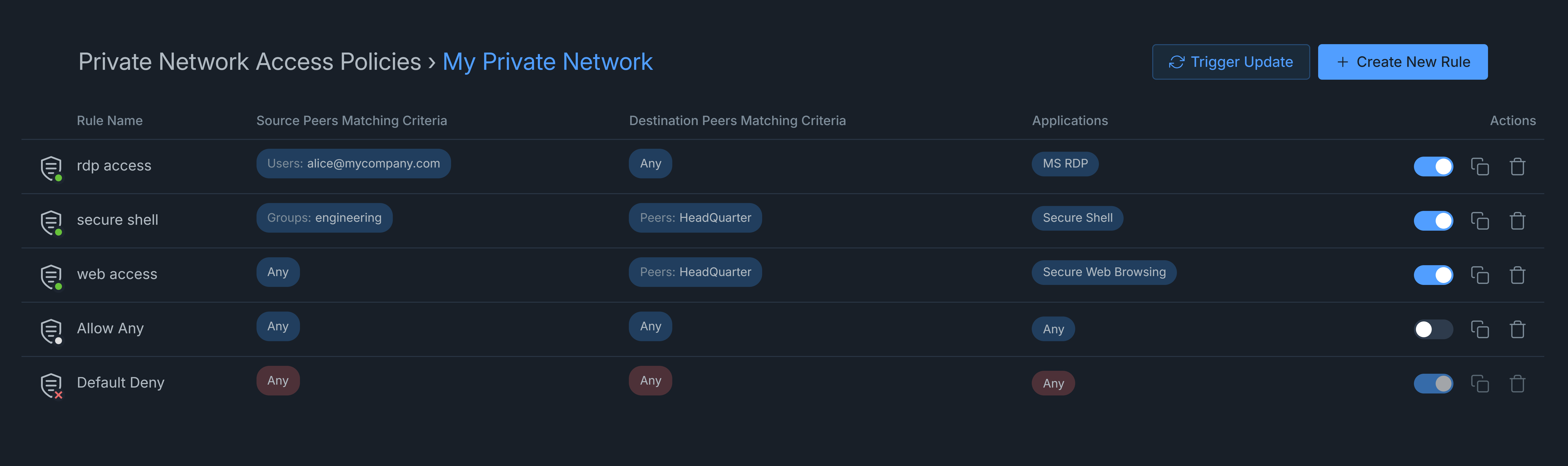The image size is (1568, 466).
Task: Click the shield icon for rdp access
Action: 51,167
